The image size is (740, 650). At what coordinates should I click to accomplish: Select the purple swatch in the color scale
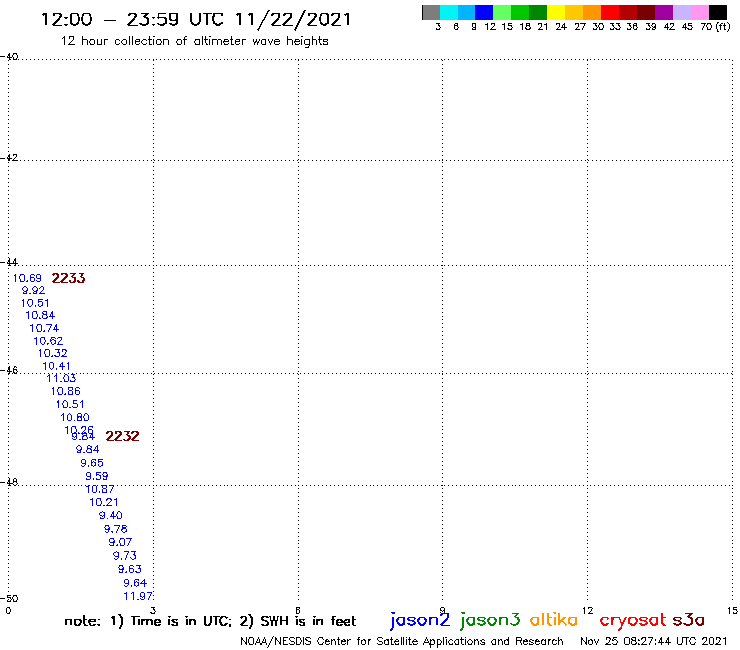[x=664, y=12]
